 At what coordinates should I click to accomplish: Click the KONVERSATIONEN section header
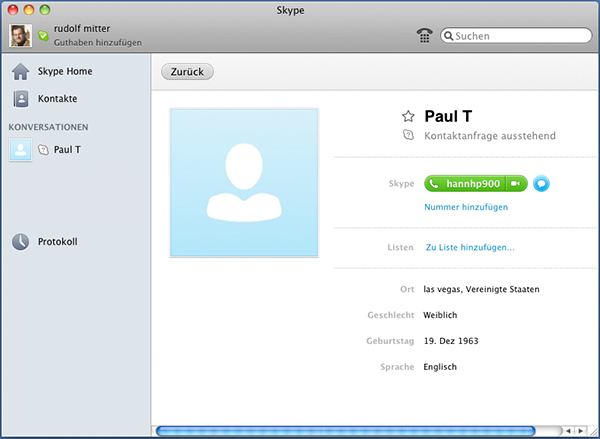(x=49, y=127)
